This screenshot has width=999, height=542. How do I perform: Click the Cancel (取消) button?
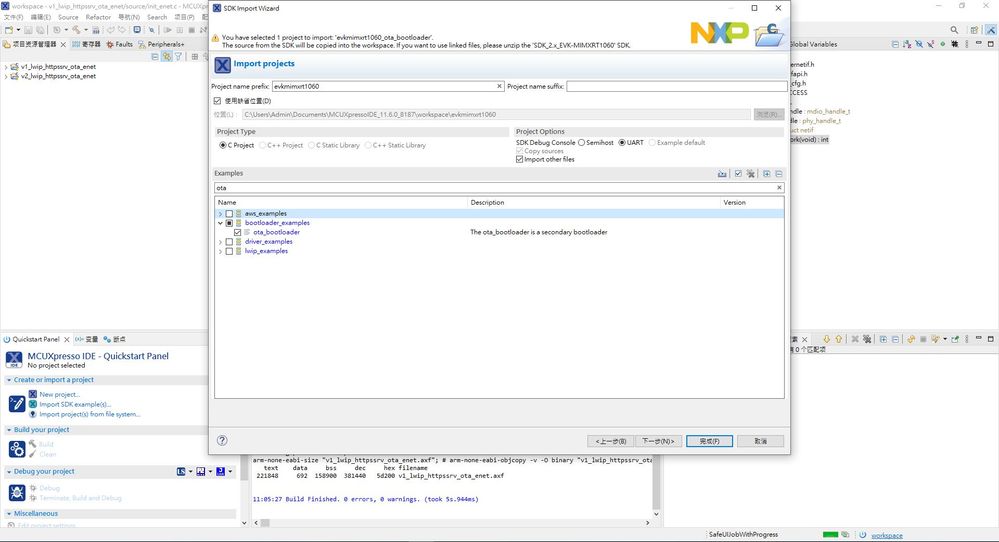(x=760, y=441)
